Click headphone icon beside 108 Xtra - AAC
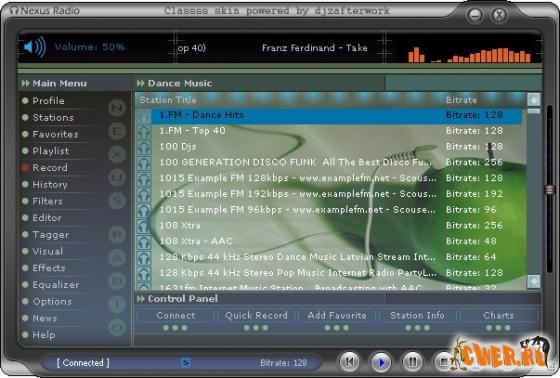 coord(144,242)
